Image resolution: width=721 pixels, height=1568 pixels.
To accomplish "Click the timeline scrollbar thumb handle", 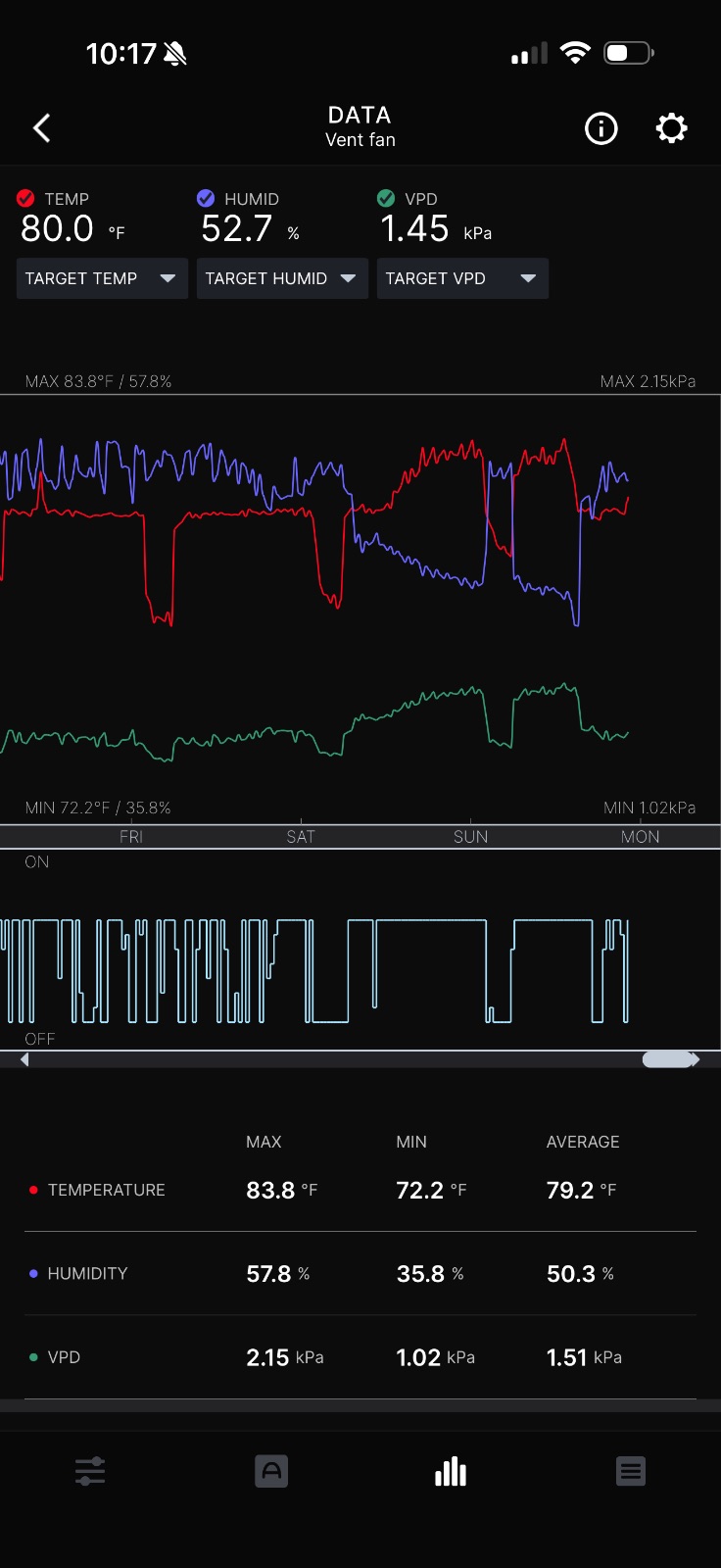I will tap(667, 1059).
